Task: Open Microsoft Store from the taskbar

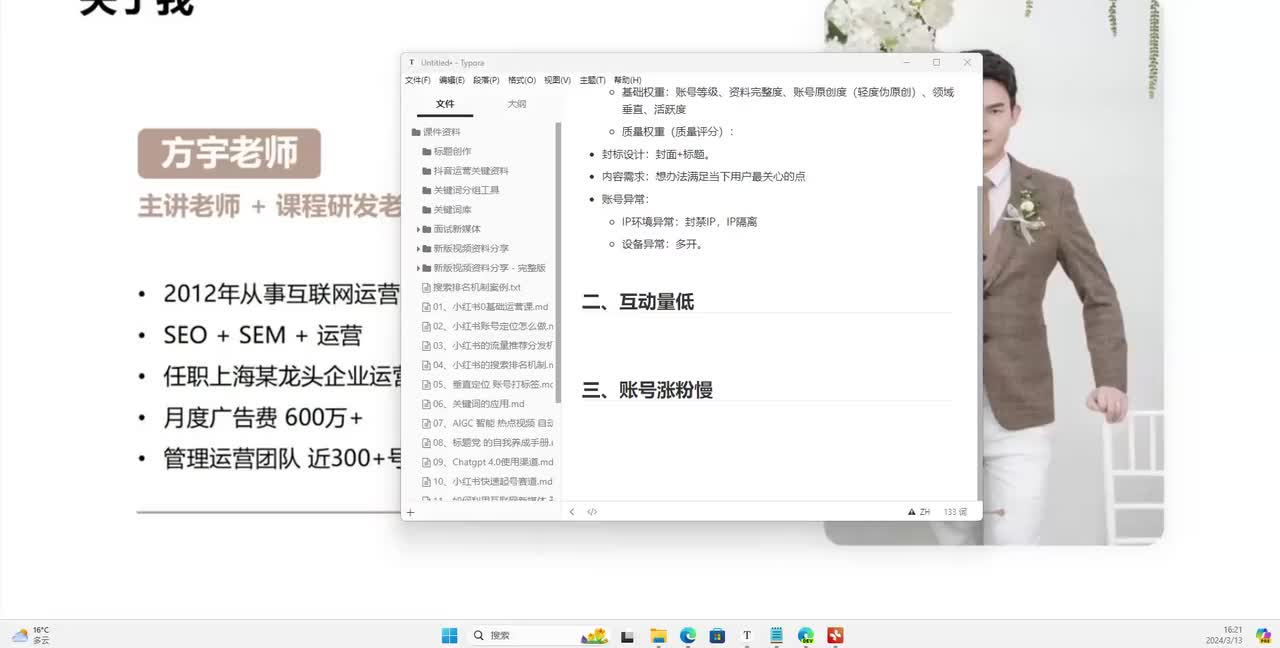Action: tap(717, 635)
